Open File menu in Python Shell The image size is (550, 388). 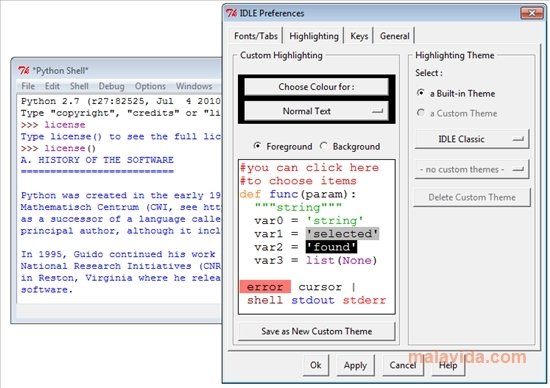28,86
